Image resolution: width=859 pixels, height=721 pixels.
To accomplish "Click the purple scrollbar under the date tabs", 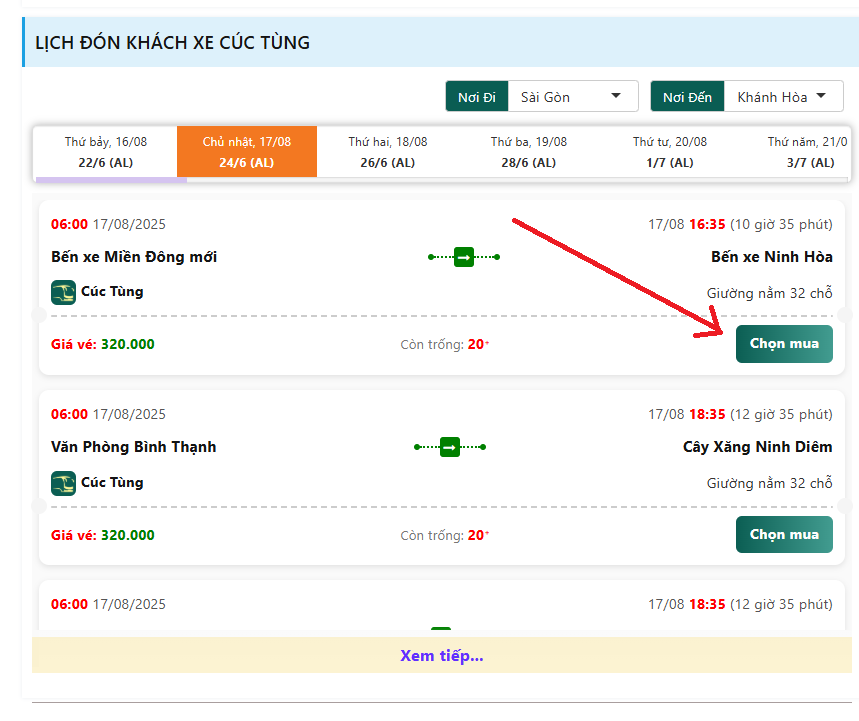I will [x=111, y=180].
